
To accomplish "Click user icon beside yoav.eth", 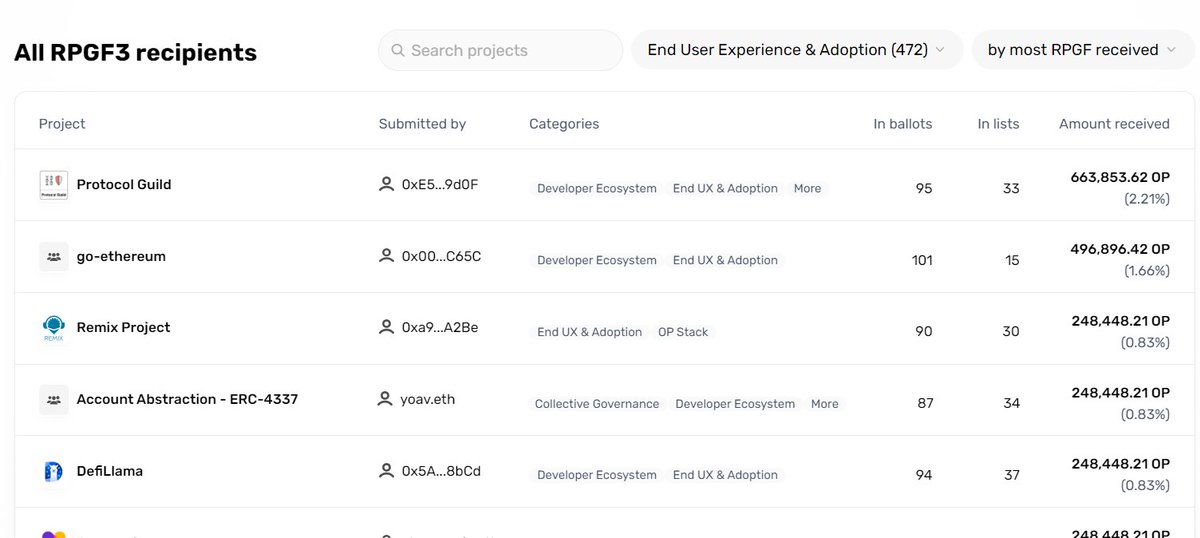I will pyautogui.click(x=386, y=399).
